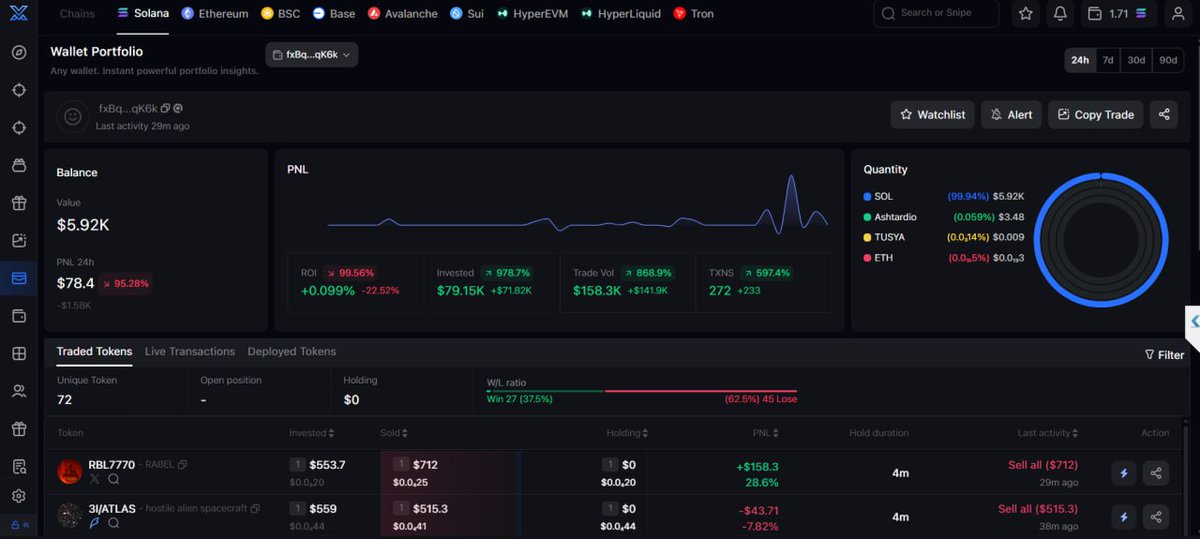Click the share icon beside Copy Trade
This screenshot has height=539, width=1200.
coord(1164,114)
